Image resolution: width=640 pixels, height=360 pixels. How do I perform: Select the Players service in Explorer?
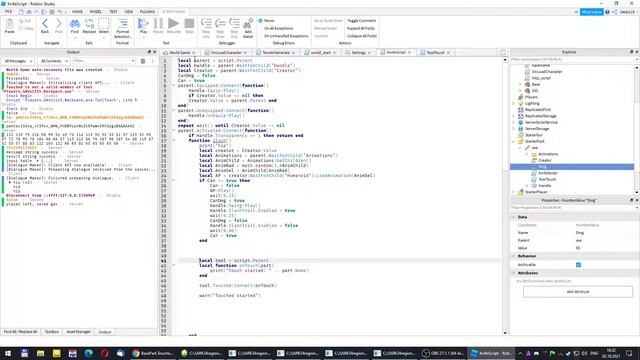coord(531,97)
